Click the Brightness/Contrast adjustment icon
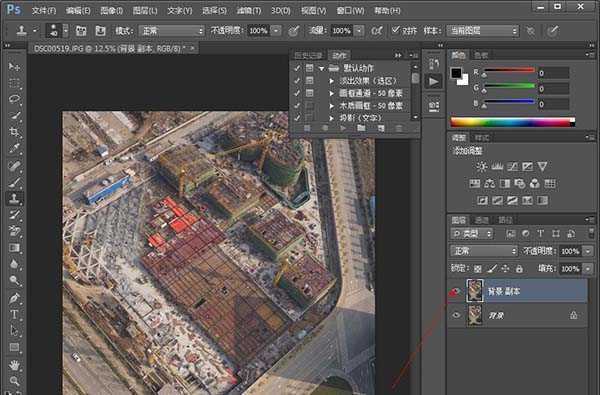600x395 pixels. pos(482,166)
